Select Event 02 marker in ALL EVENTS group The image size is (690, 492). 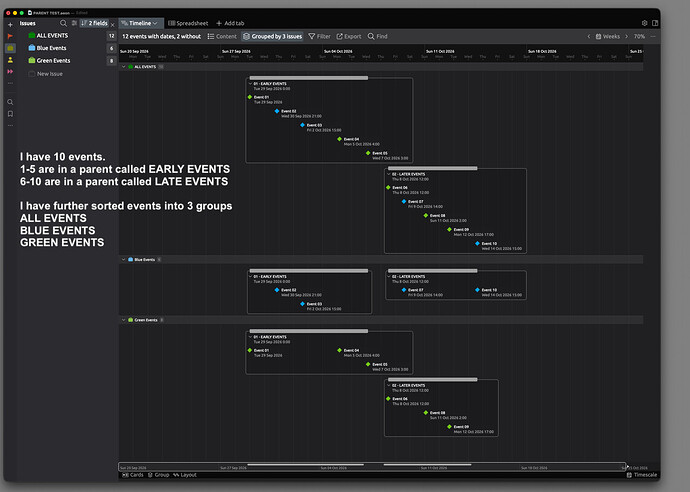tap(277, 111)
